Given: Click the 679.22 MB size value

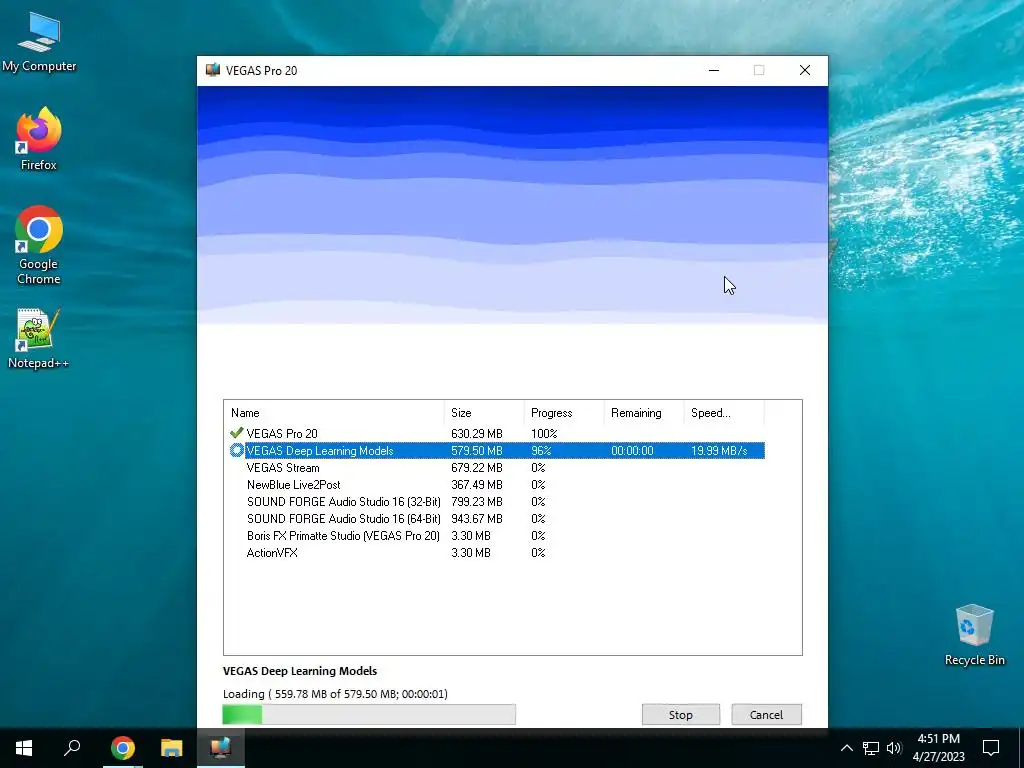Looking at the screenshot, I should (477, 468).
